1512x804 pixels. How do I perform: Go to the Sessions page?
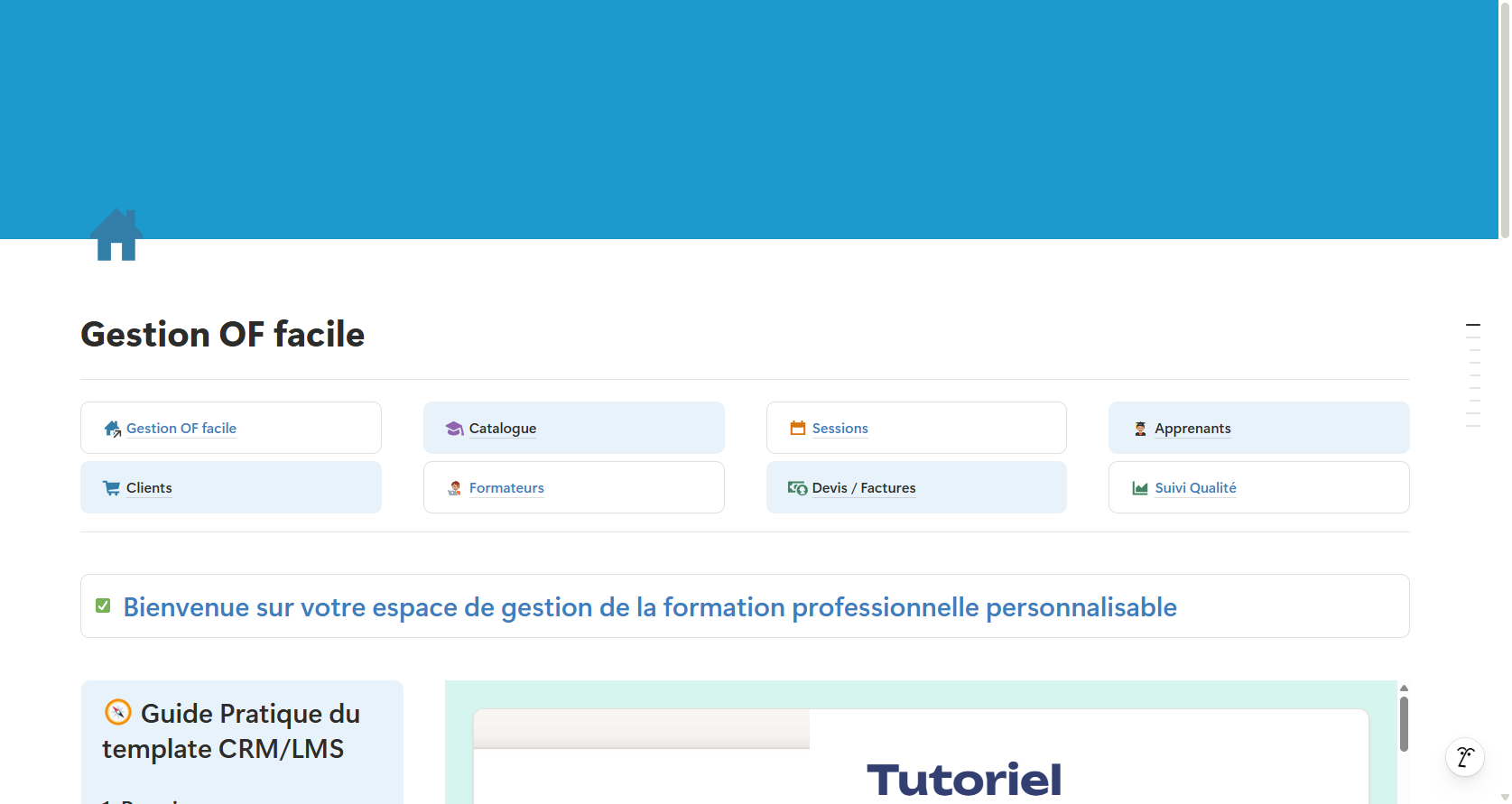(x=839, y=429)
